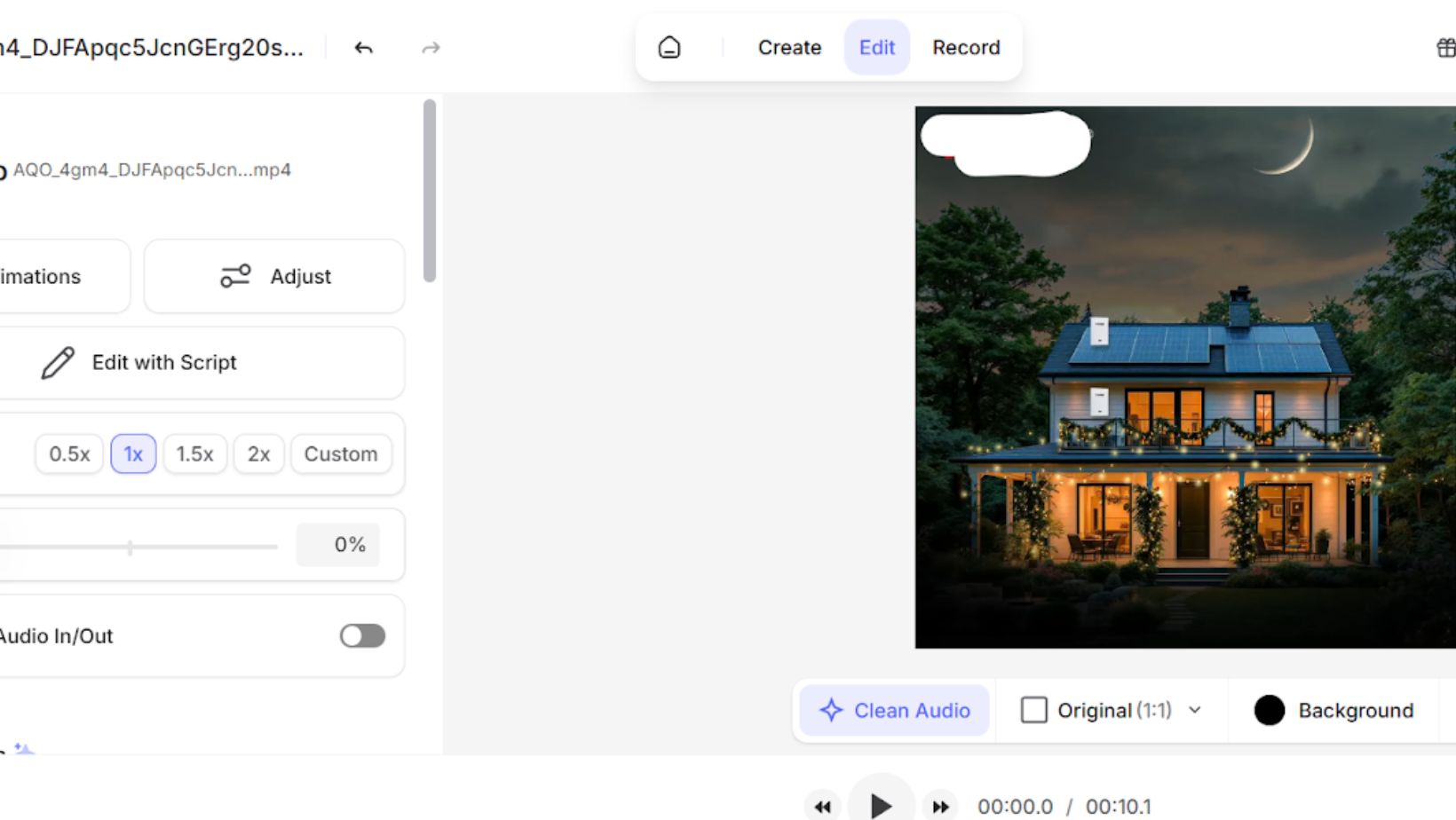Switch to the Create tab
Viewport: 1456px width, 820px height.
[x=789, y=48]
